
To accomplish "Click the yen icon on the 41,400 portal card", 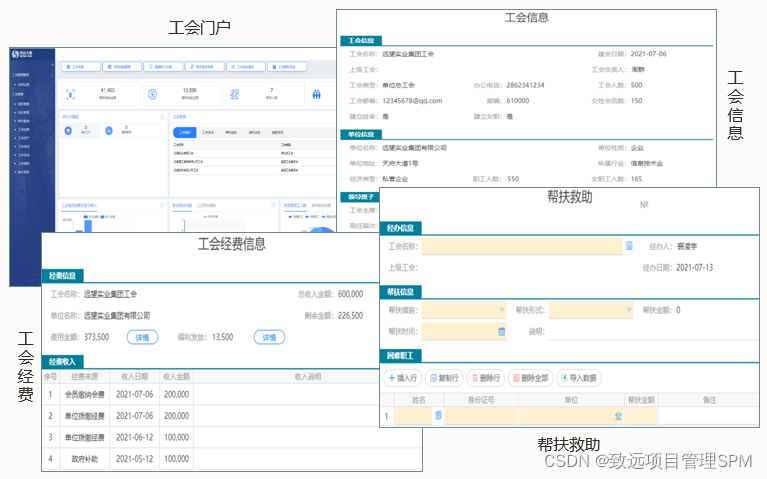I will coord(70,94).
